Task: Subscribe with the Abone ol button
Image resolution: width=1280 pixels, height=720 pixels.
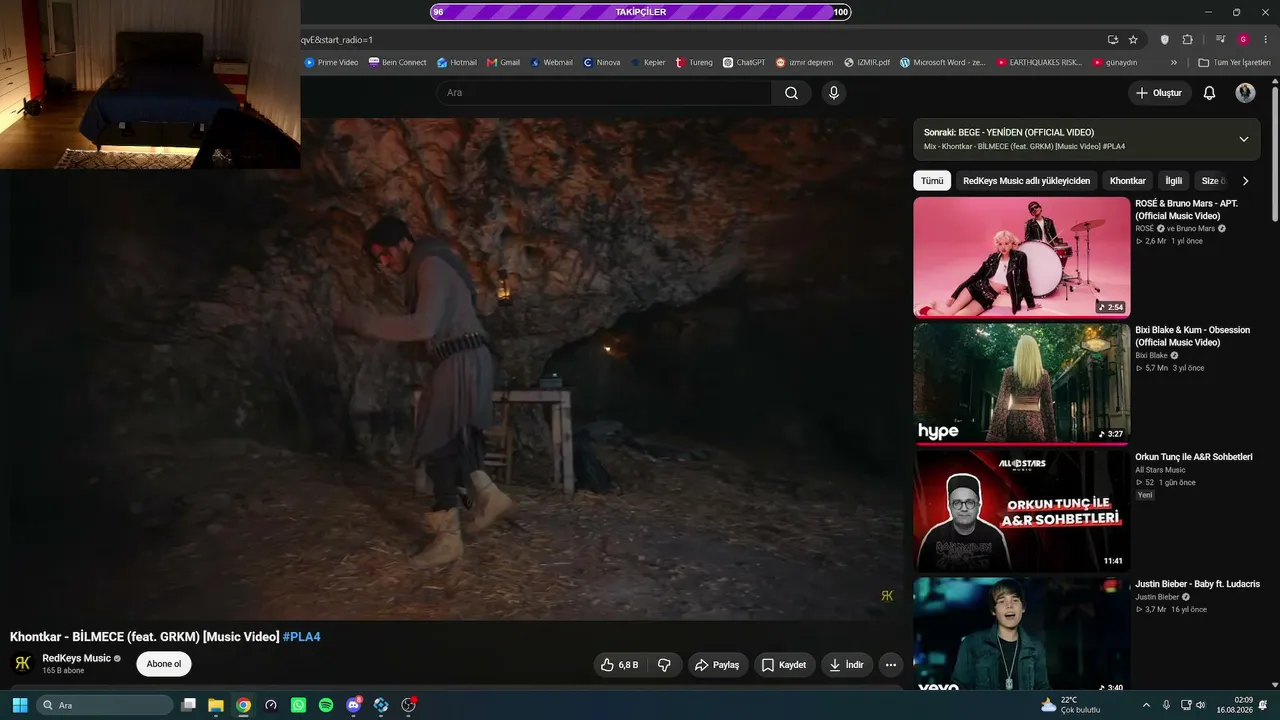Action: pyautogui.click(x=164, y=664)
